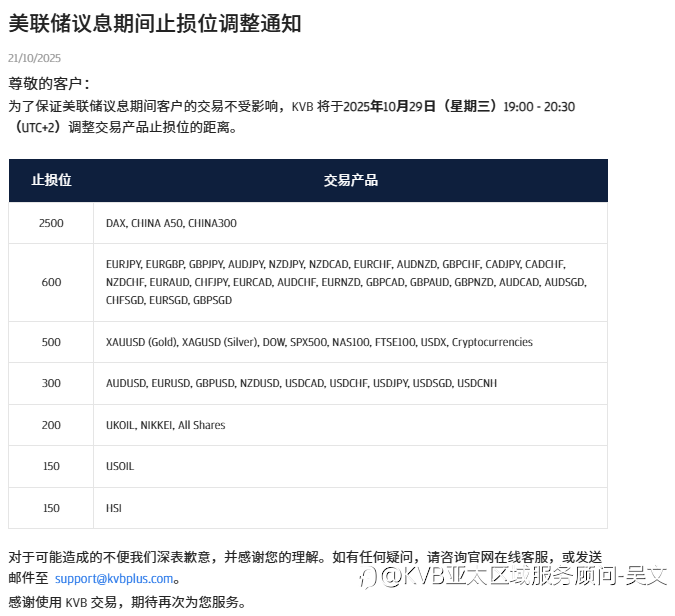Viewport: 675px width, 616px height.
Task: Select the 600 stop level cell
Action: point(51,282)
